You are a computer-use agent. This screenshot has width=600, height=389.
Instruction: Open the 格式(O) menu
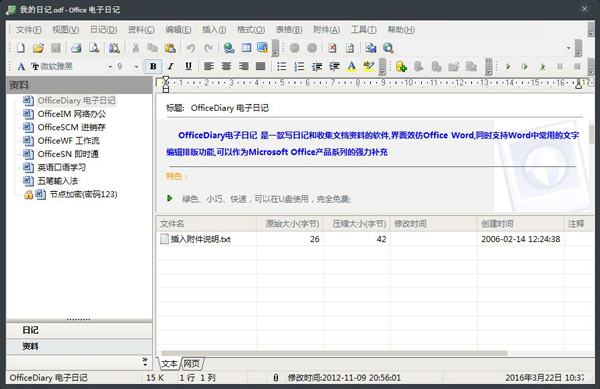(x=251, y=30)
